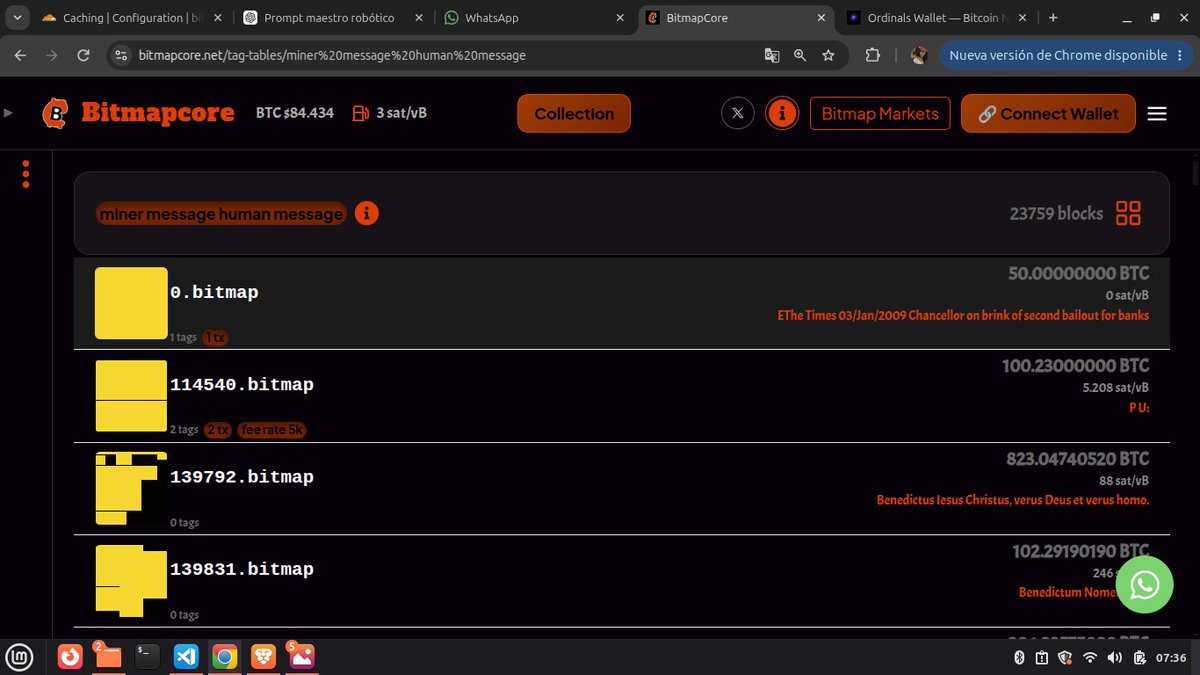Screen dimensions: 1200x675
Task: Open Chrome extensions puzzle icon
Action: pos(871,56)
